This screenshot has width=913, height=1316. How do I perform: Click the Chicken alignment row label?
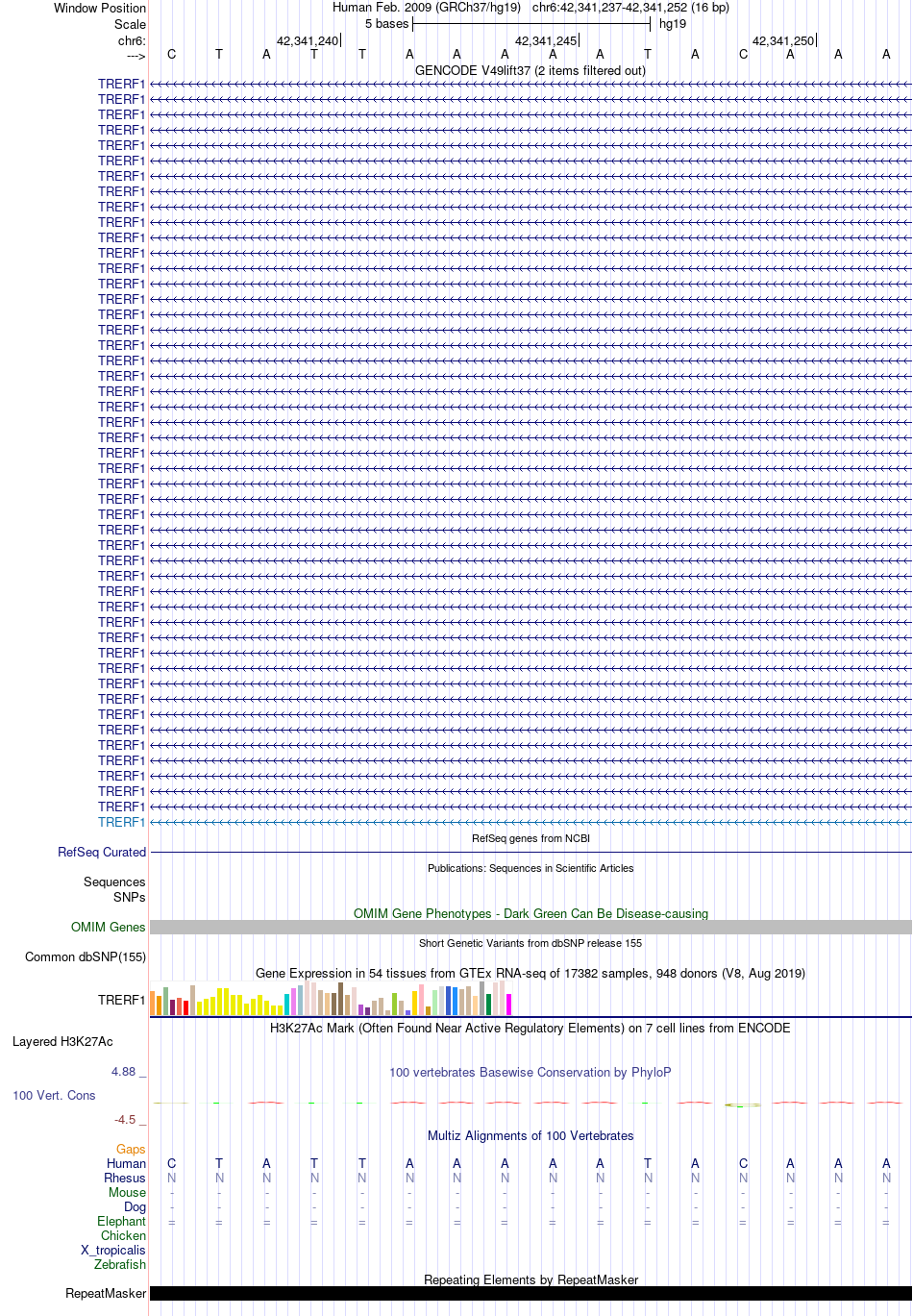click(123, 1235)
